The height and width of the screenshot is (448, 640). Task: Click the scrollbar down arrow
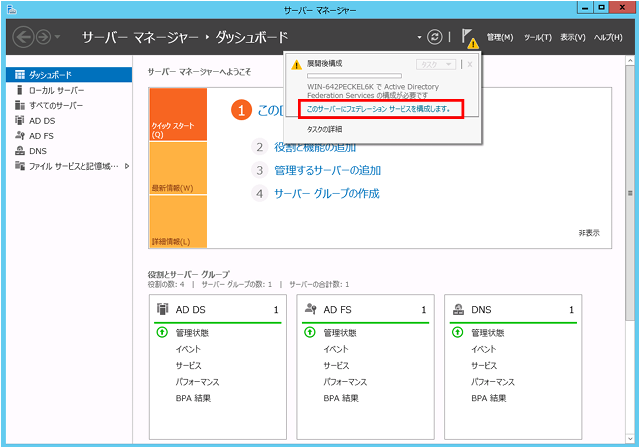630,439
